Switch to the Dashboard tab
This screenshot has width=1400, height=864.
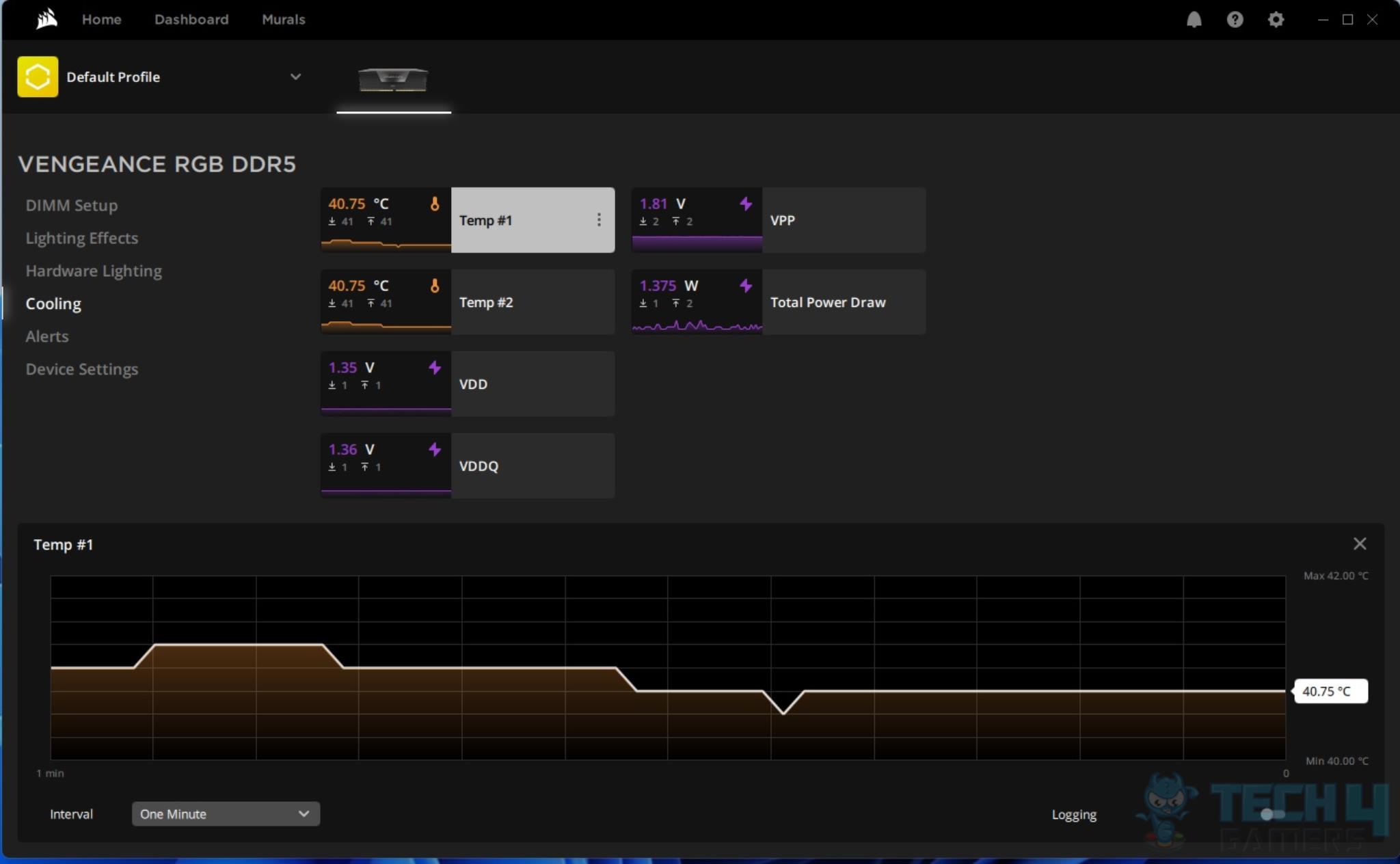(x=191, y=19)
